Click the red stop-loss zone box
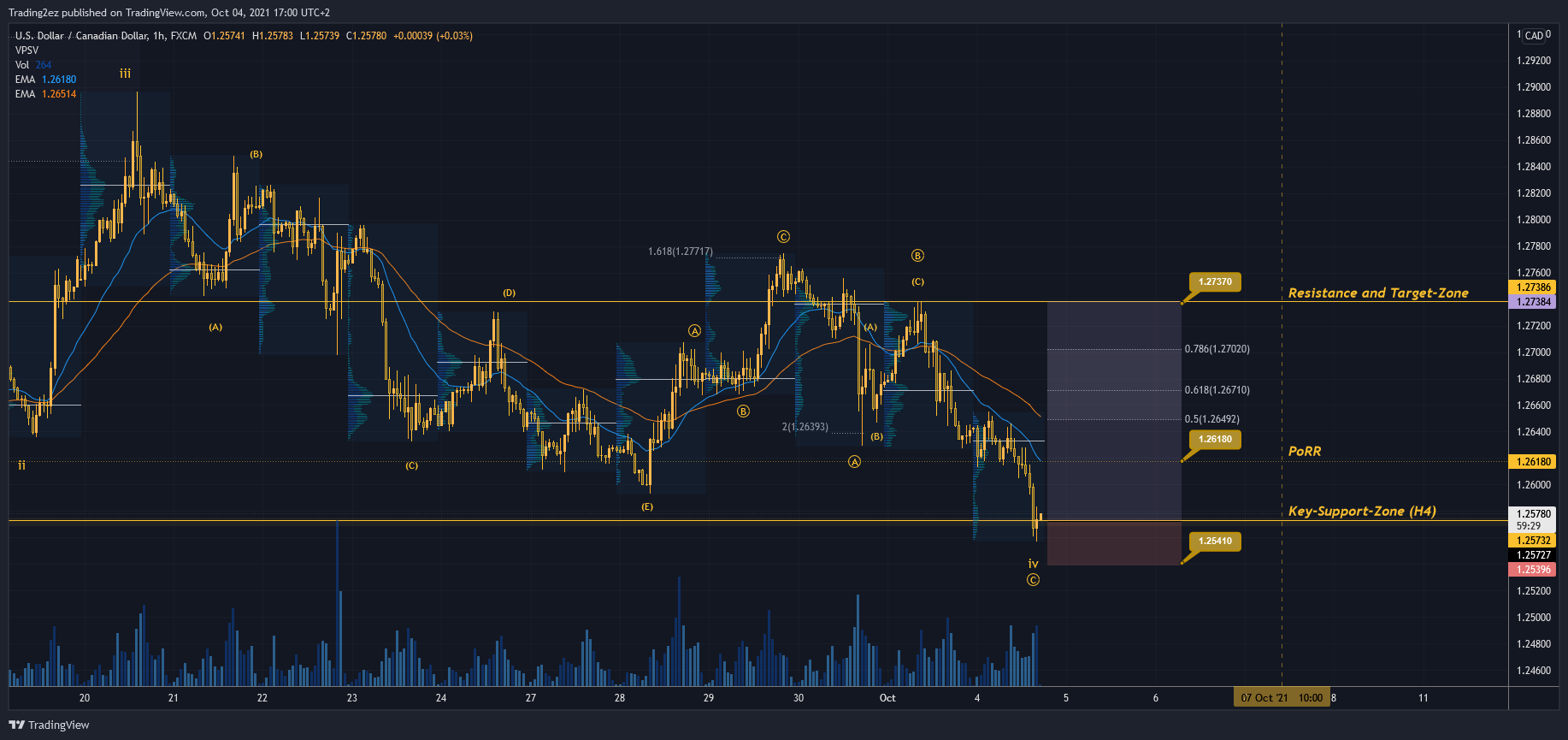 (1114, 543)
